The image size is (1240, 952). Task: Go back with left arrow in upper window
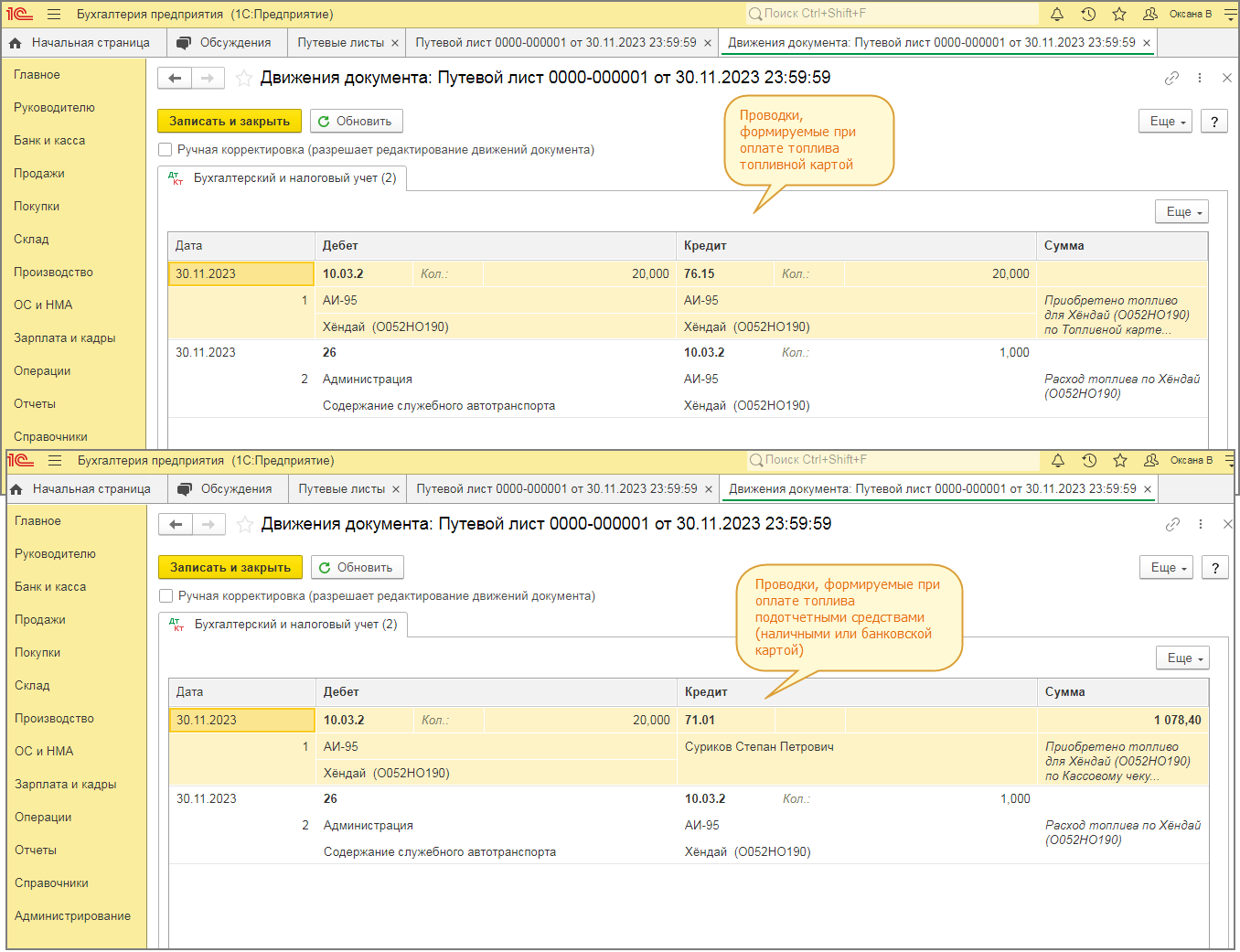click(x=175, y=78)
